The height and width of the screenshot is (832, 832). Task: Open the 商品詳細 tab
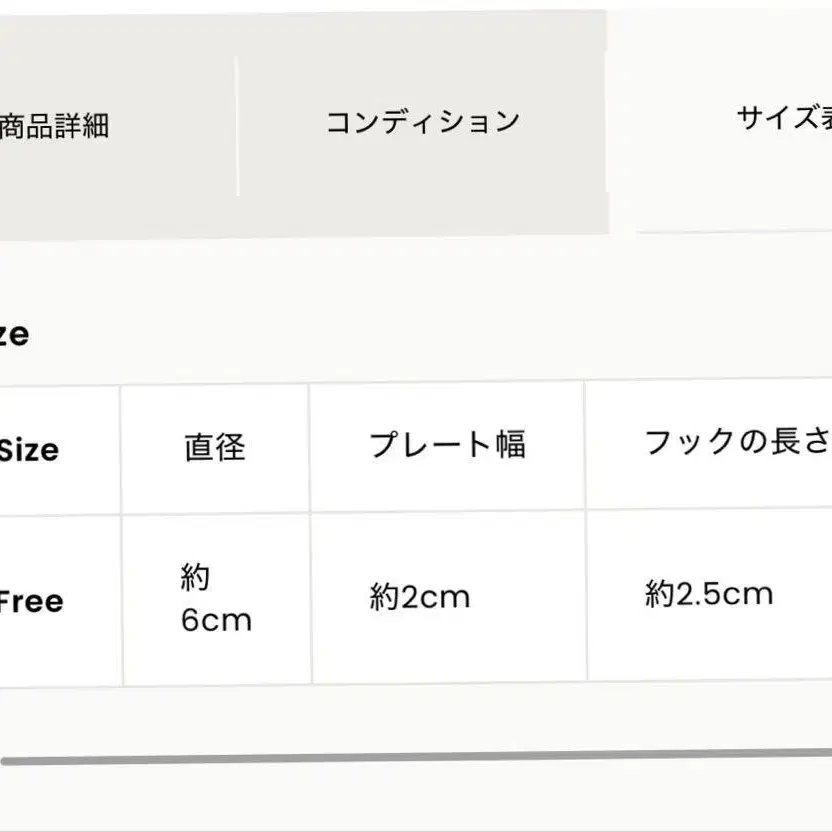[x=55, y=126]
